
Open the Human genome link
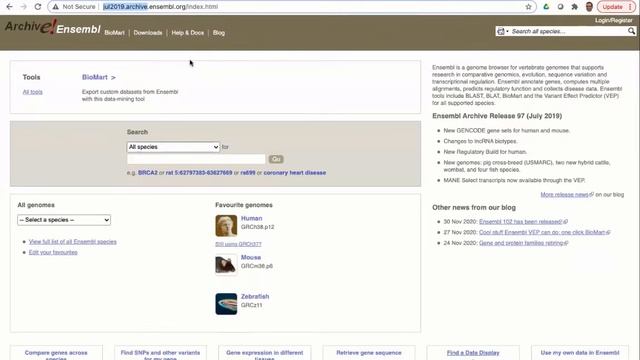[251, 218]
